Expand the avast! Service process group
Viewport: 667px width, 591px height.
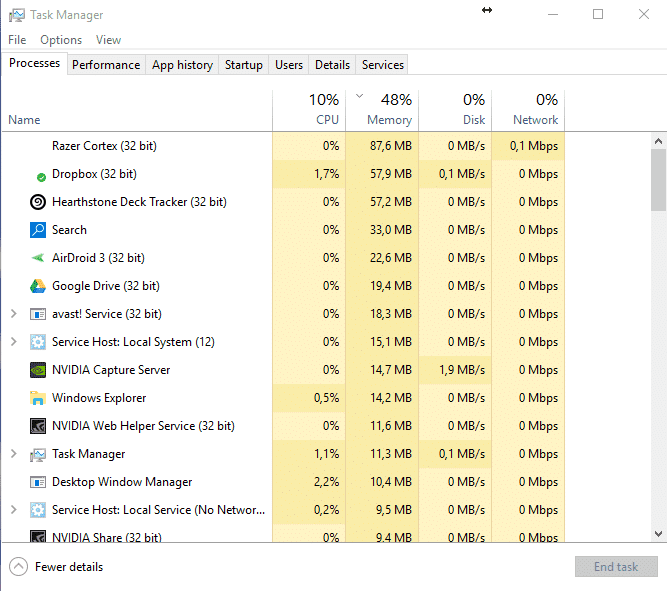pos(14,314)
